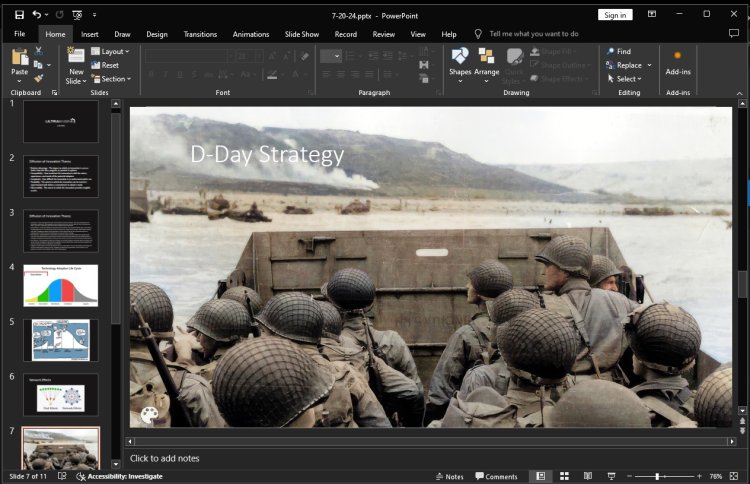
Task: Start Slide Show from status bar
Action: click(x=611, y=476)
